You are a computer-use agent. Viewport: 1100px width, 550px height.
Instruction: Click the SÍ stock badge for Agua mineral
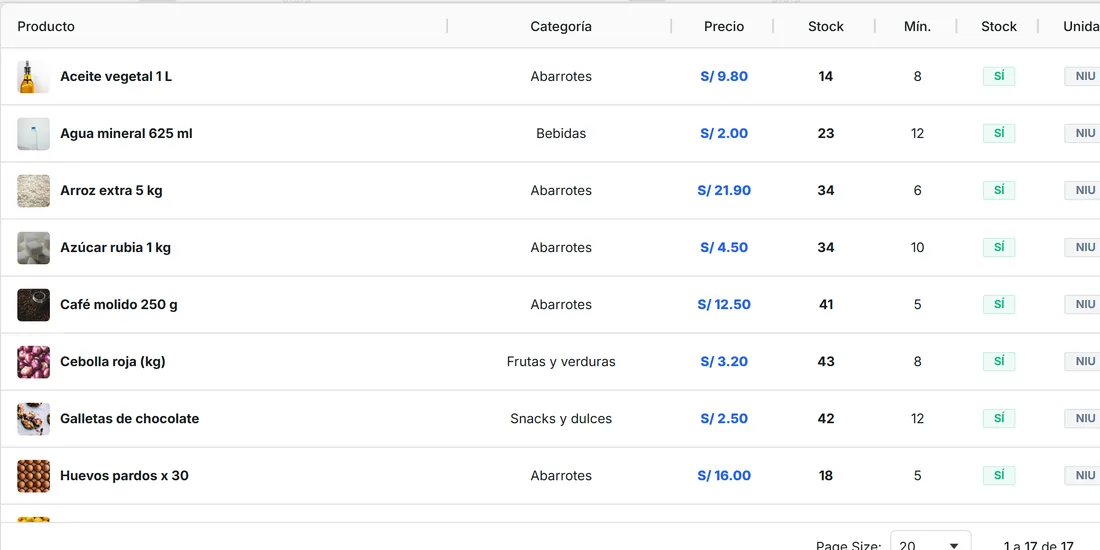999,133
